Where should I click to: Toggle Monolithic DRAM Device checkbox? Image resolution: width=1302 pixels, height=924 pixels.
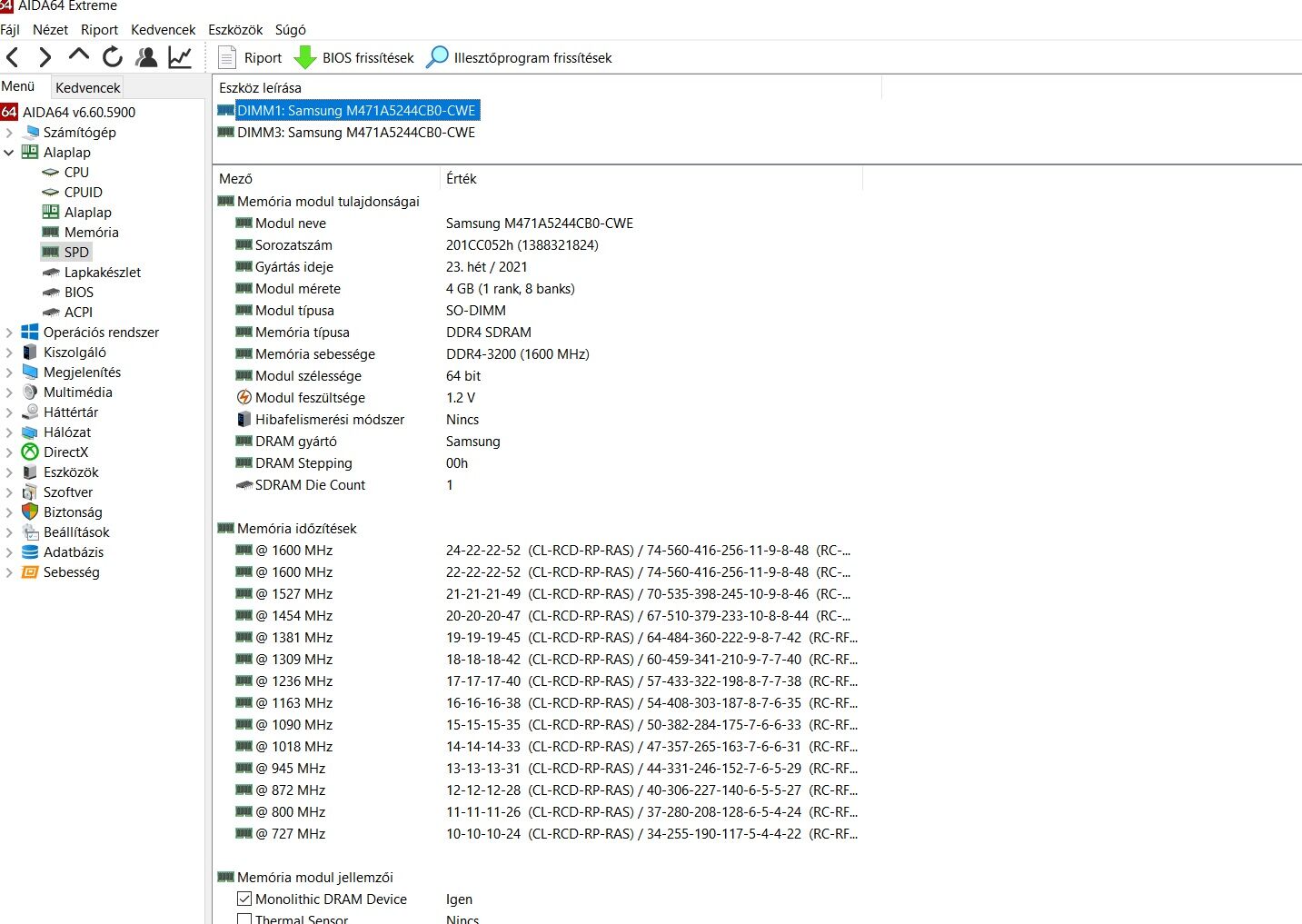tap(244, 899)
